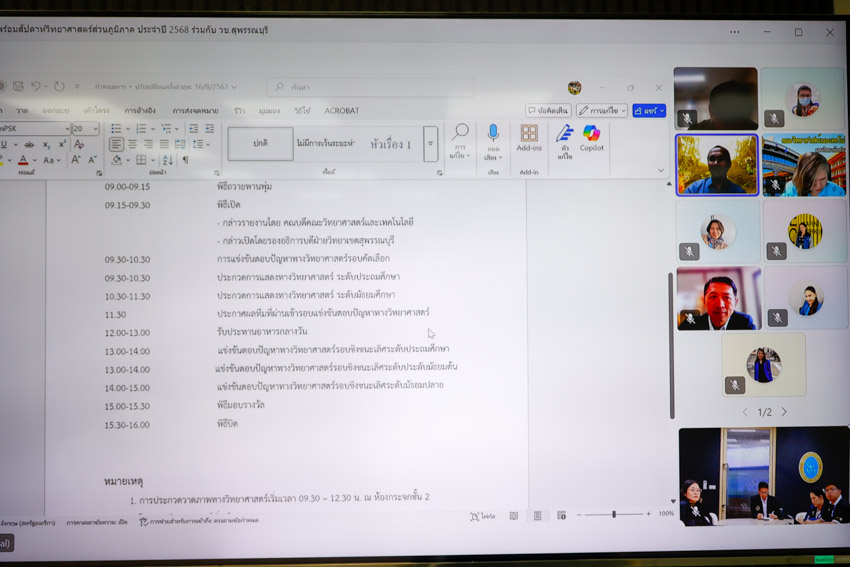Switch to Focus mode in the status bar
This screenshot has width=850, height=567.
click(482, 516)
